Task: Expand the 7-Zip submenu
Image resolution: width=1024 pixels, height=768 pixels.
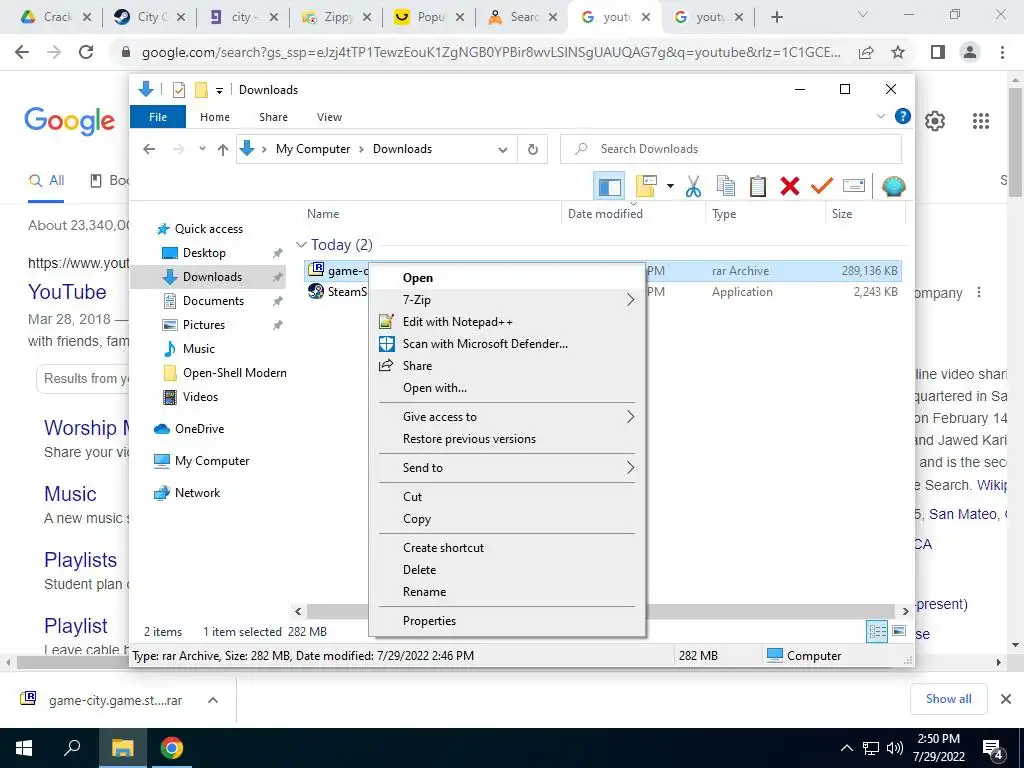Action: 507,300
